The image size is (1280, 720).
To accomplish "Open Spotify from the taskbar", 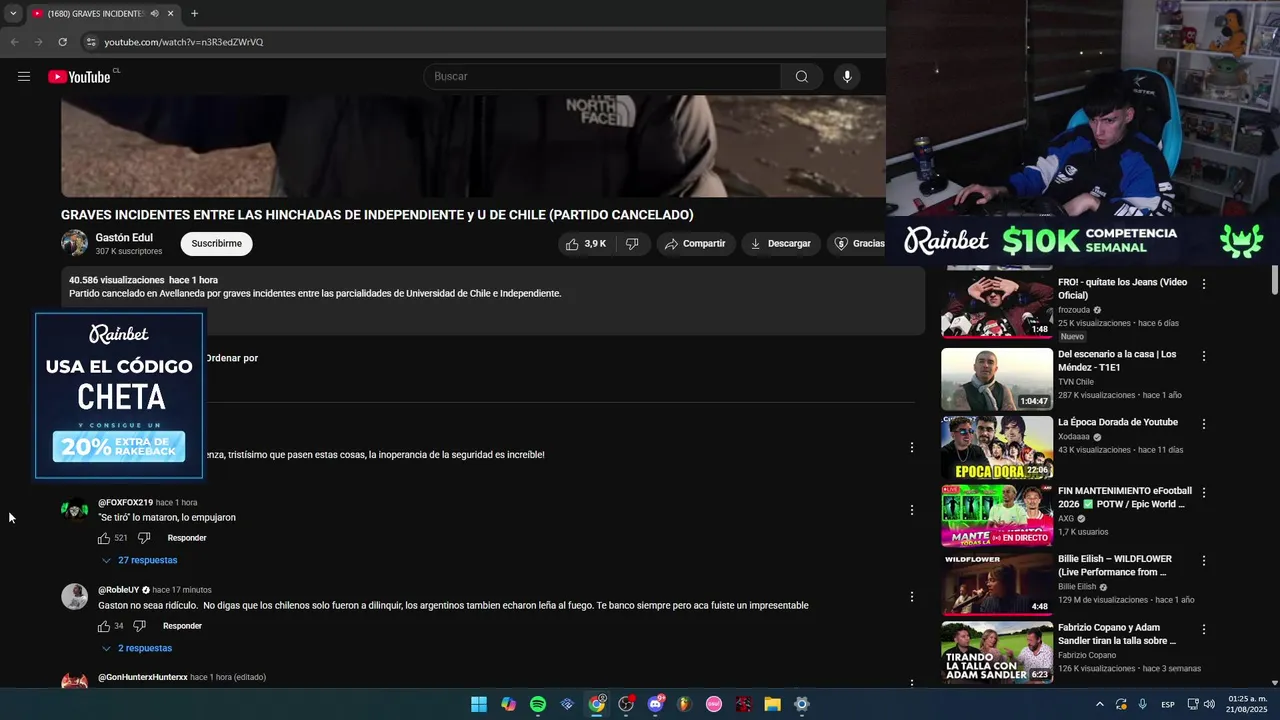I will click(x=538, y=704).
